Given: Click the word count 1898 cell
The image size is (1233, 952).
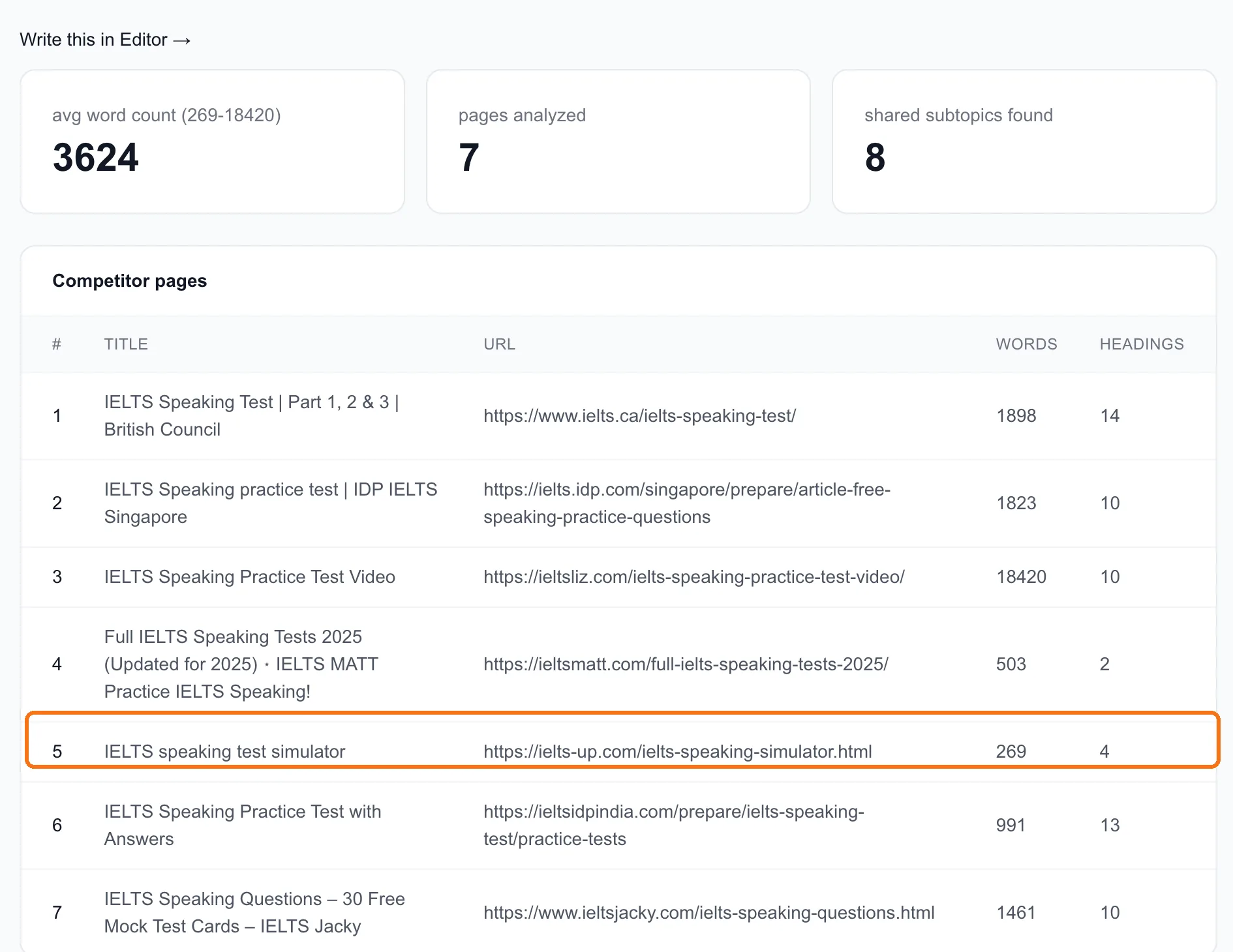Looking at the screenshot, I should [x=1016, y=416].
